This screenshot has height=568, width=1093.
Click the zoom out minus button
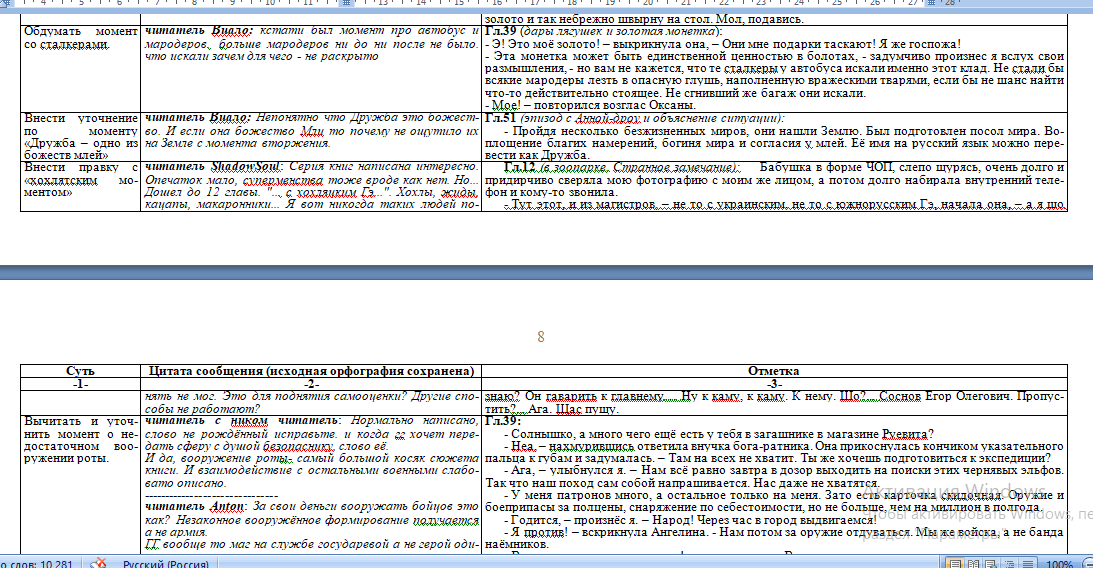pyautogui.click(x=1086, y=563)
